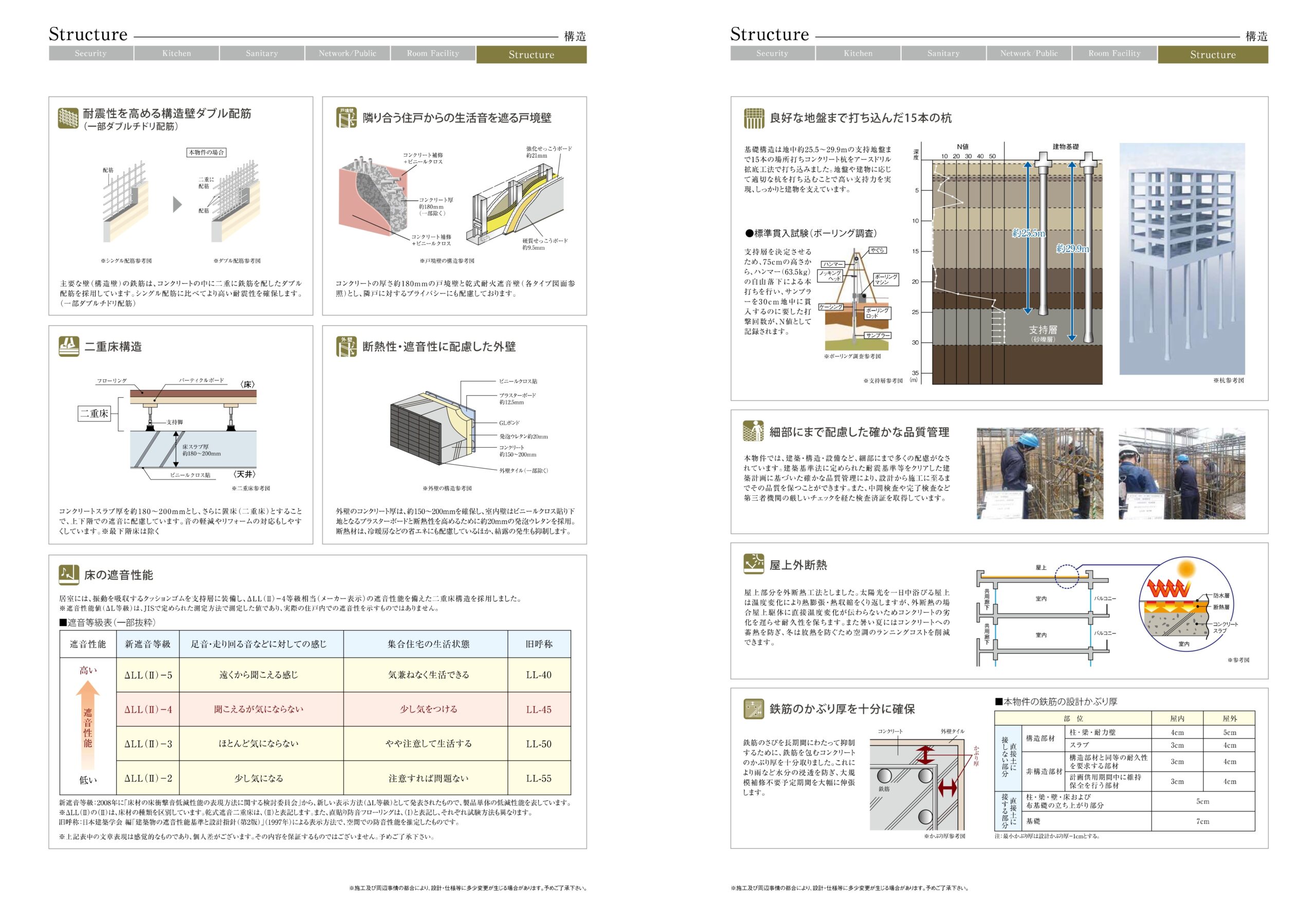The height and width of the screenshot is (903, 1316).
Task: Click the blue arrow labeled 約29.9m
Action: coord(1071,251)
